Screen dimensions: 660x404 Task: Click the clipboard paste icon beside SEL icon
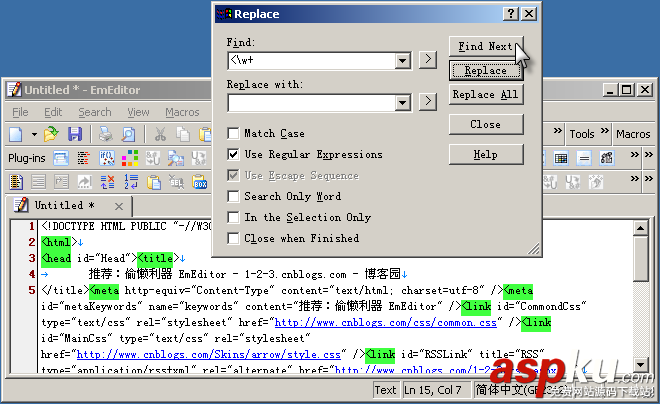coord(154,182)
